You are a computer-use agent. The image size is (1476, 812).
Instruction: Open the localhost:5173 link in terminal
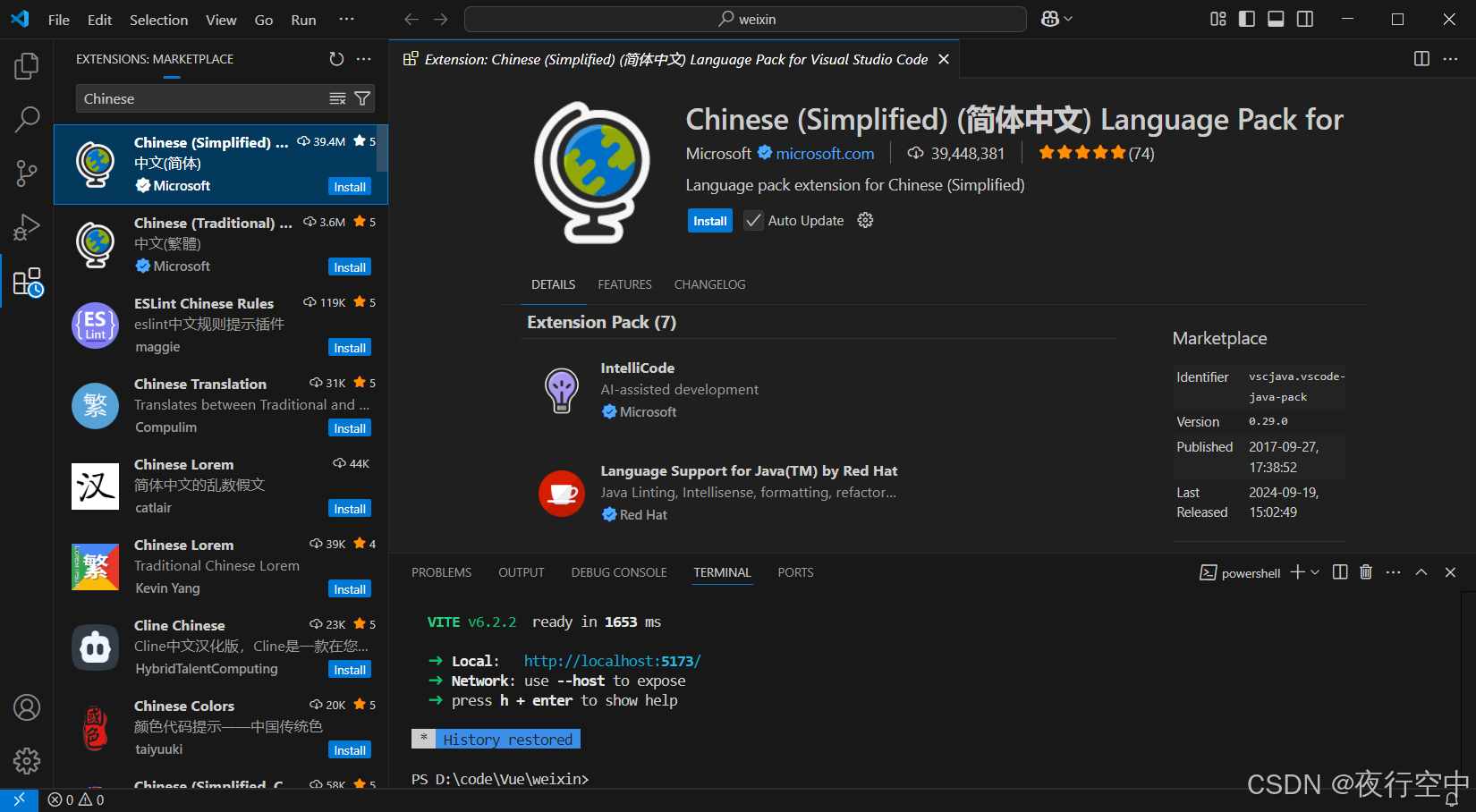pyautogui.click(x=612, y=661)
